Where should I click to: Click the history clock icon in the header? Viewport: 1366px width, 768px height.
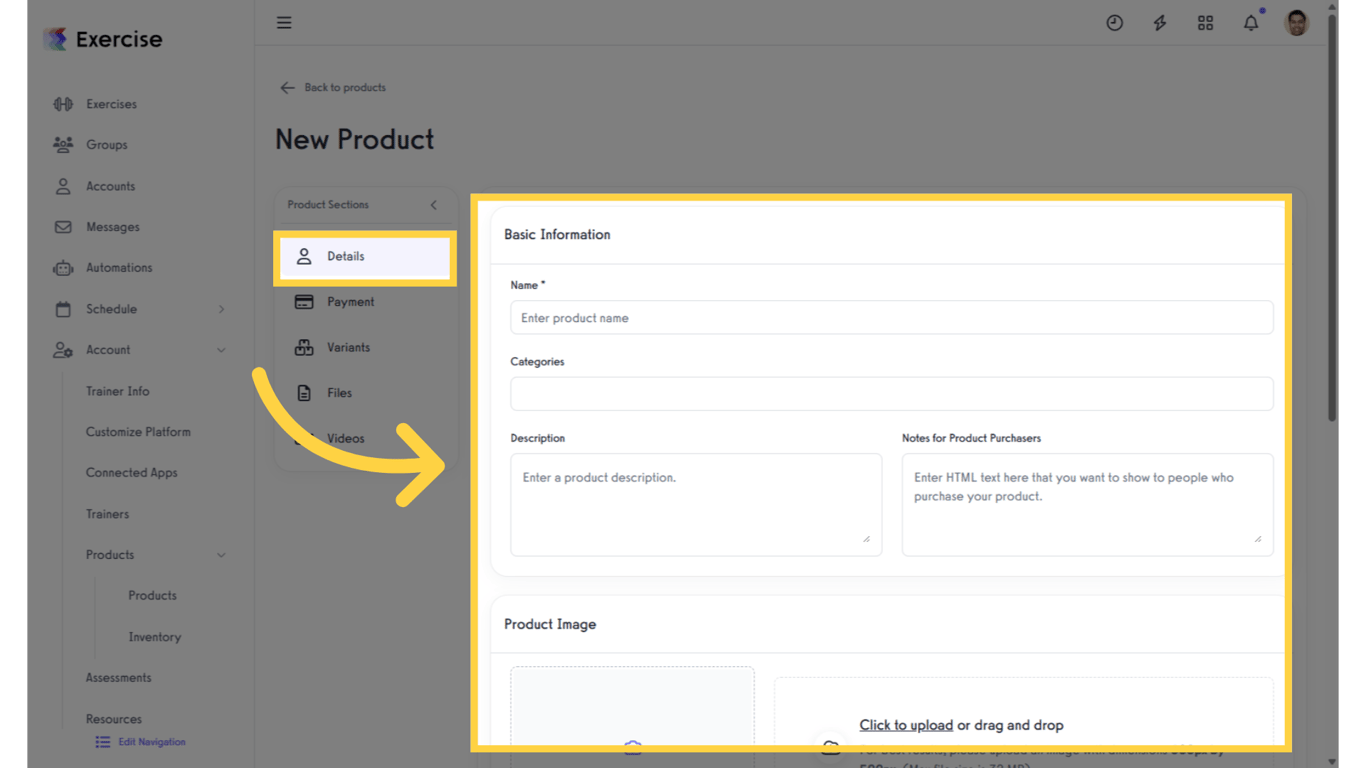(x=1114, y=22)
